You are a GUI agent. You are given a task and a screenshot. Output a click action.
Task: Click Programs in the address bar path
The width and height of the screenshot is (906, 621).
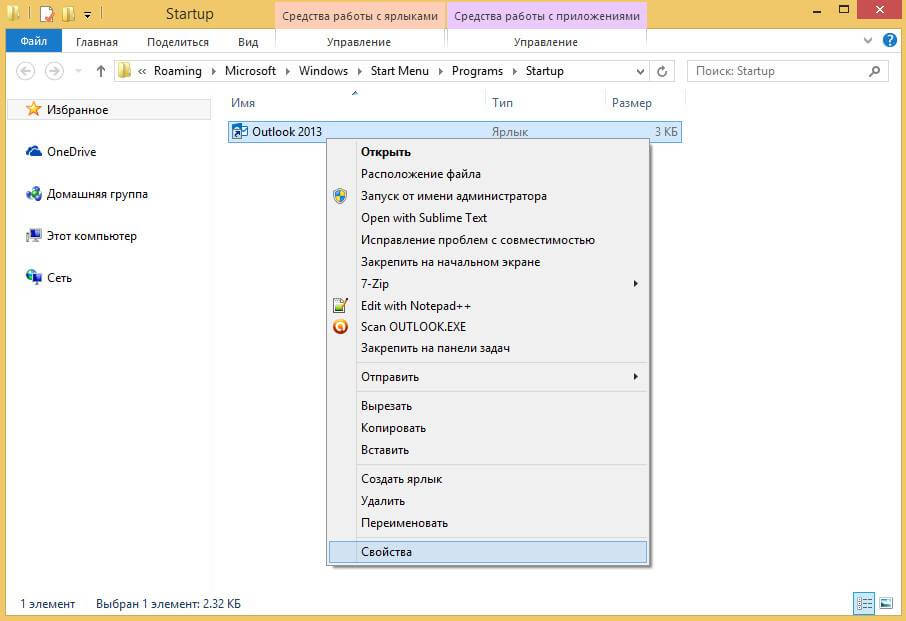pyautogui.click(x=478, y=71)
